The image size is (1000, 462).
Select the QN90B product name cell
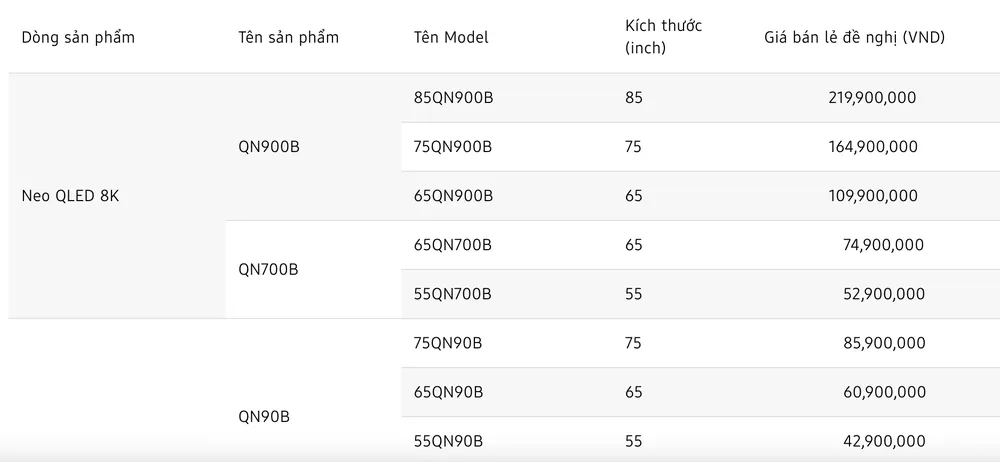264,417
